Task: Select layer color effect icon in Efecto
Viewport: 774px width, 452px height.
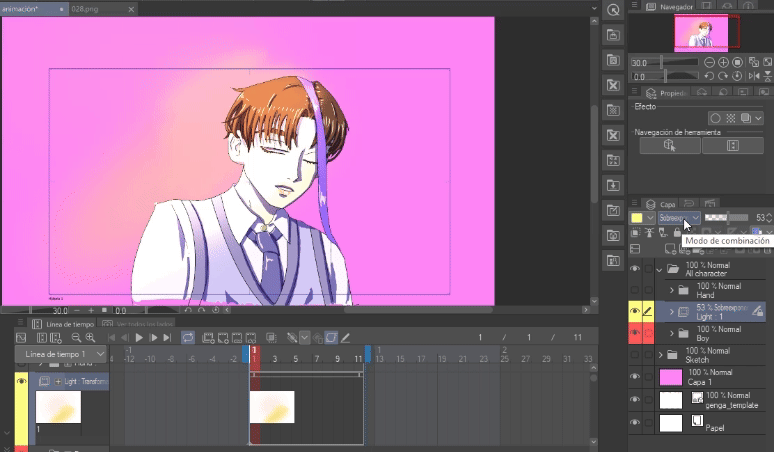Action: click(746, 118)
